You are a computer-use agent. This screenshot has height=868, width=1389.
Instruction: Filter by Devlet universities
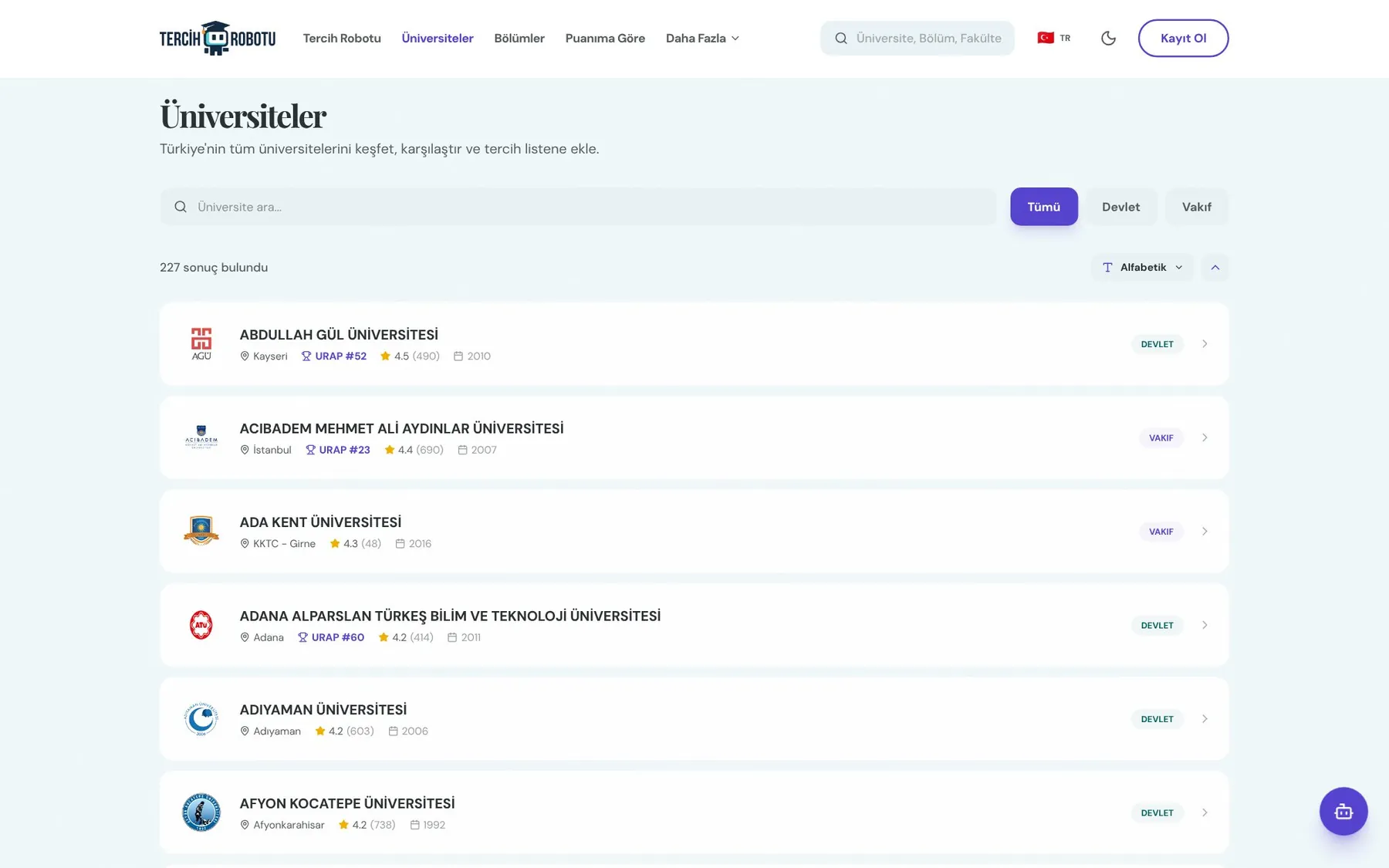pos(1120,207)
